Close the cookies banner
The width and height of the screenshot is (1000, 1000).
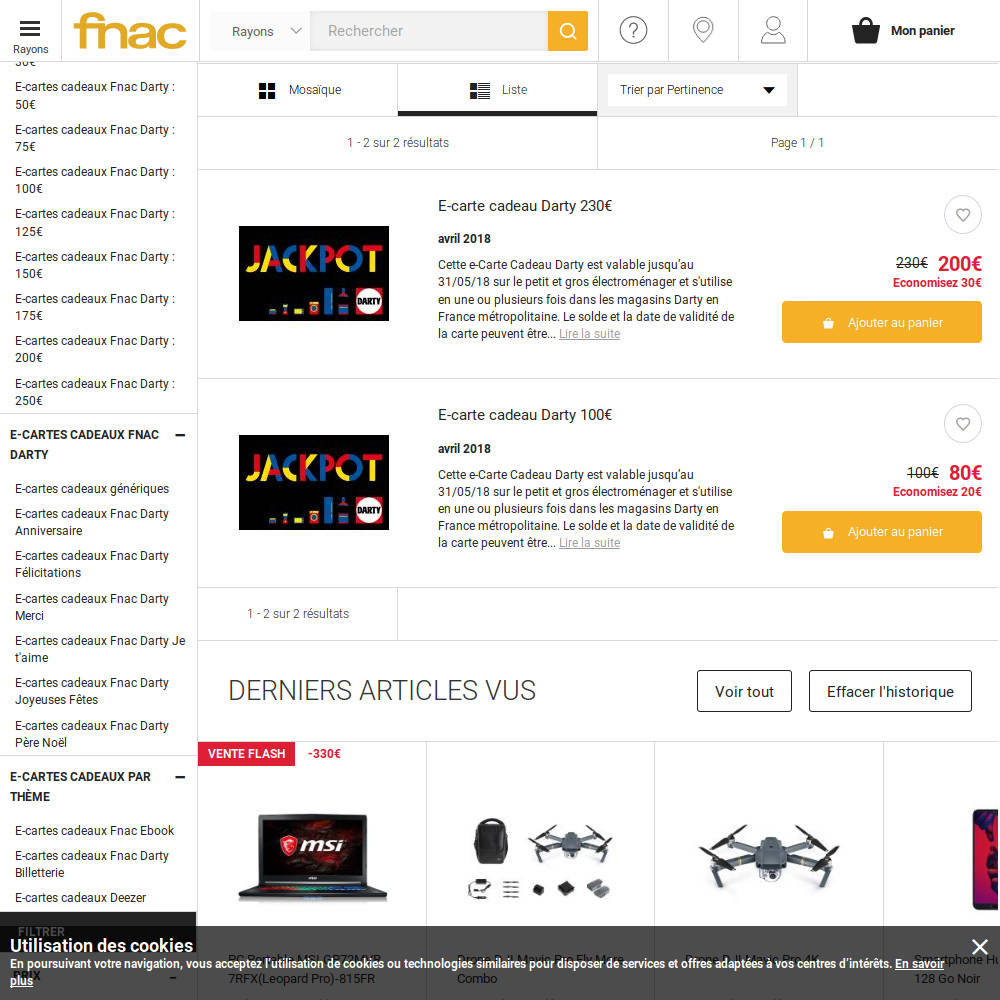pos(979,946)
